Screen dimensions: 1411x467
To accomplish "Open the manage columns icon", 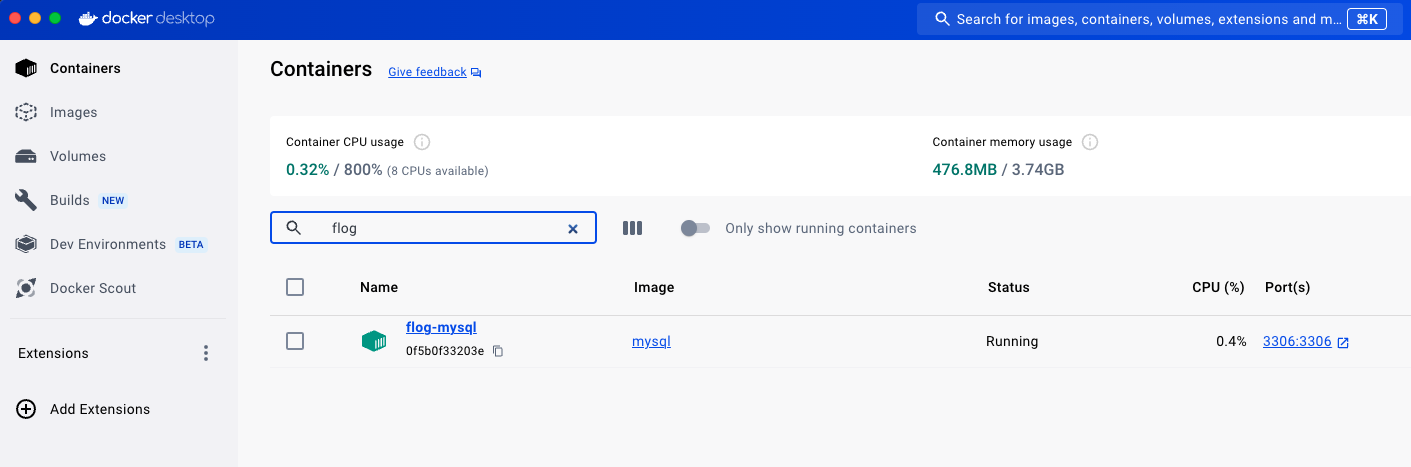I will click(632, 228).
